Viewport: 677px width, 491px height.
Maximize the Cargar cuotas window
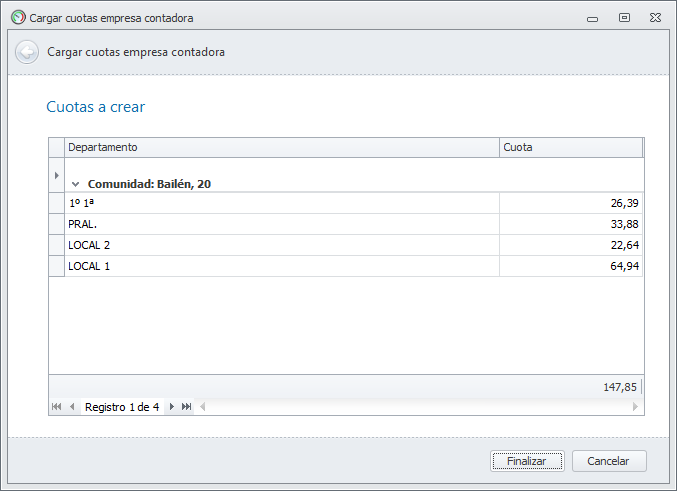pyautogui.click(x=624, y=17)
